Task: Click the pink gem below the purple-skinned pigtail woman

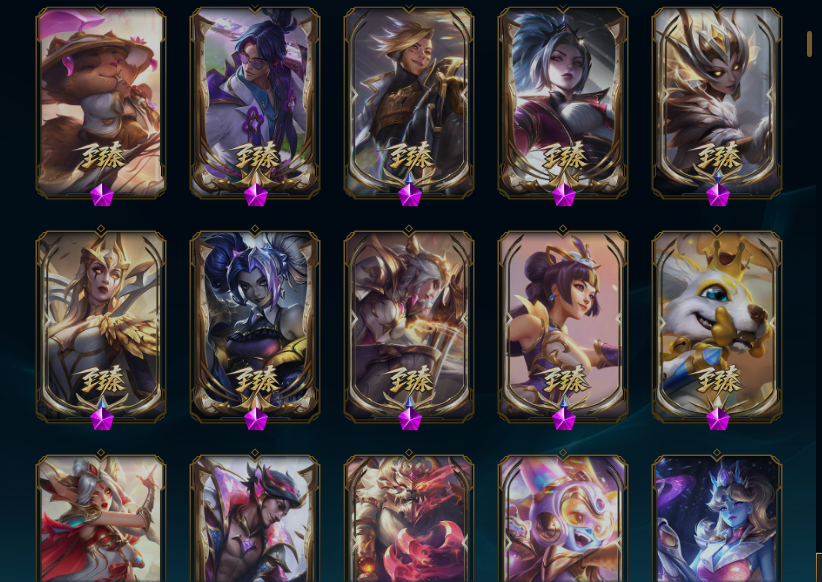Action: [x=256, y=419]
